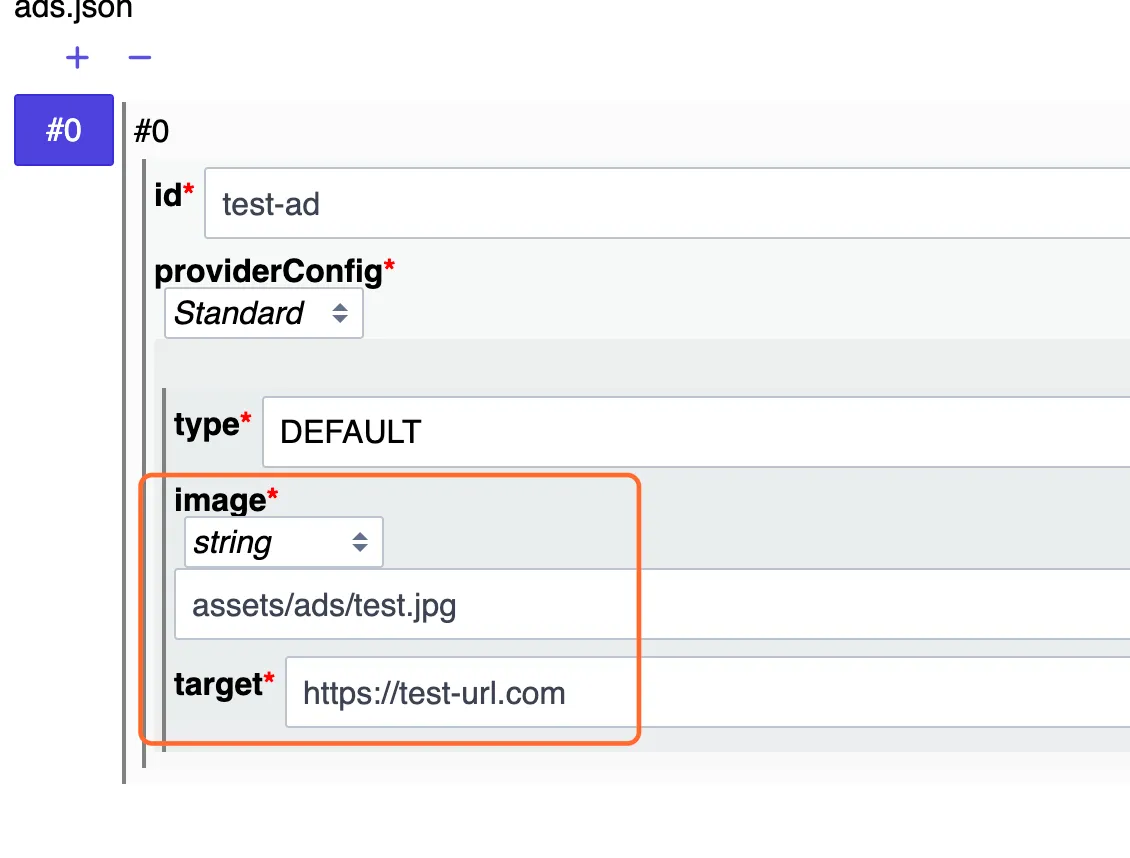Click the #0 item heading text
Image resolution: width=1130 pixels, height=858 pixels.
click(151, 131)
